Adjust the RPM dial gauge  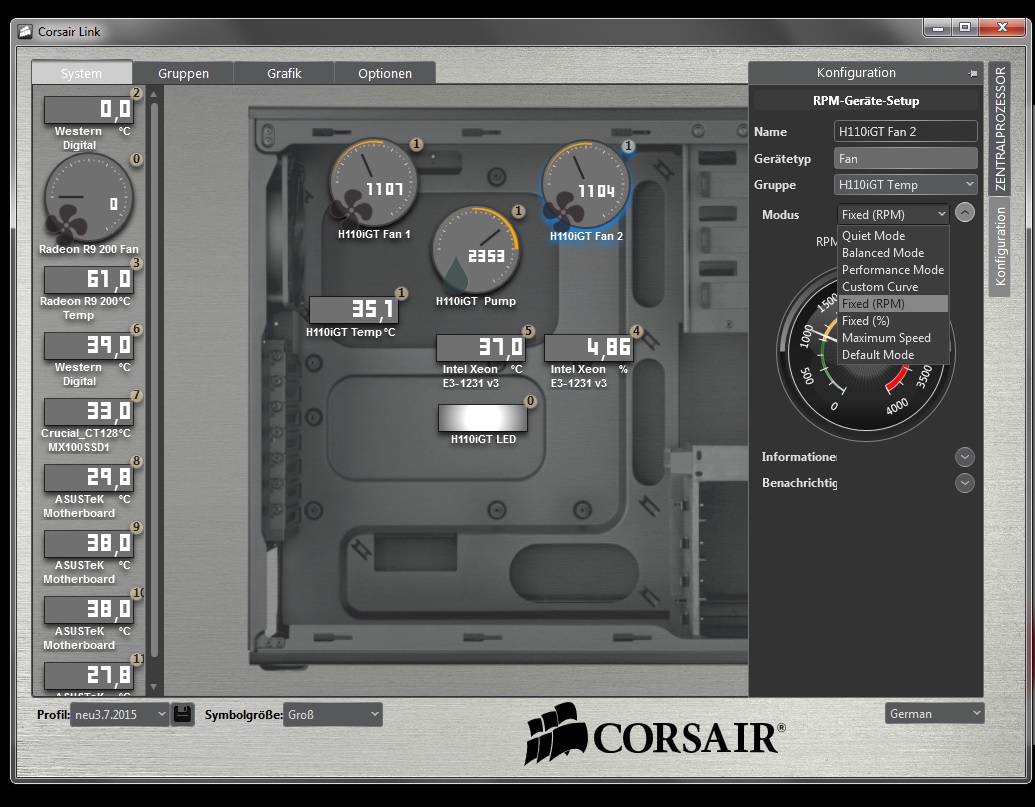[x=866, y=353]
